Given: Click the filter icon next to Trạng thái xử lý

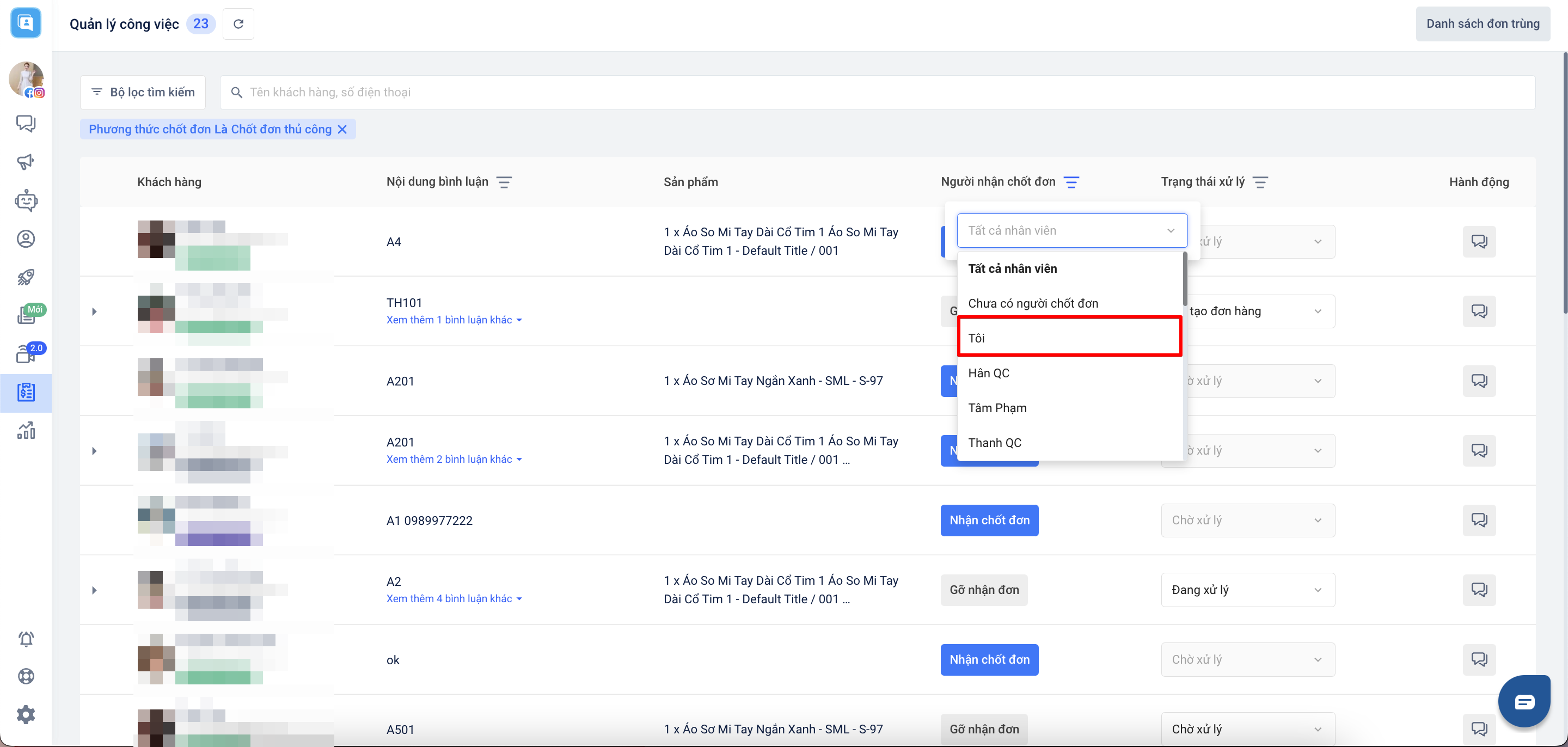Looking at the screenshot, I should click(1260, 182).
